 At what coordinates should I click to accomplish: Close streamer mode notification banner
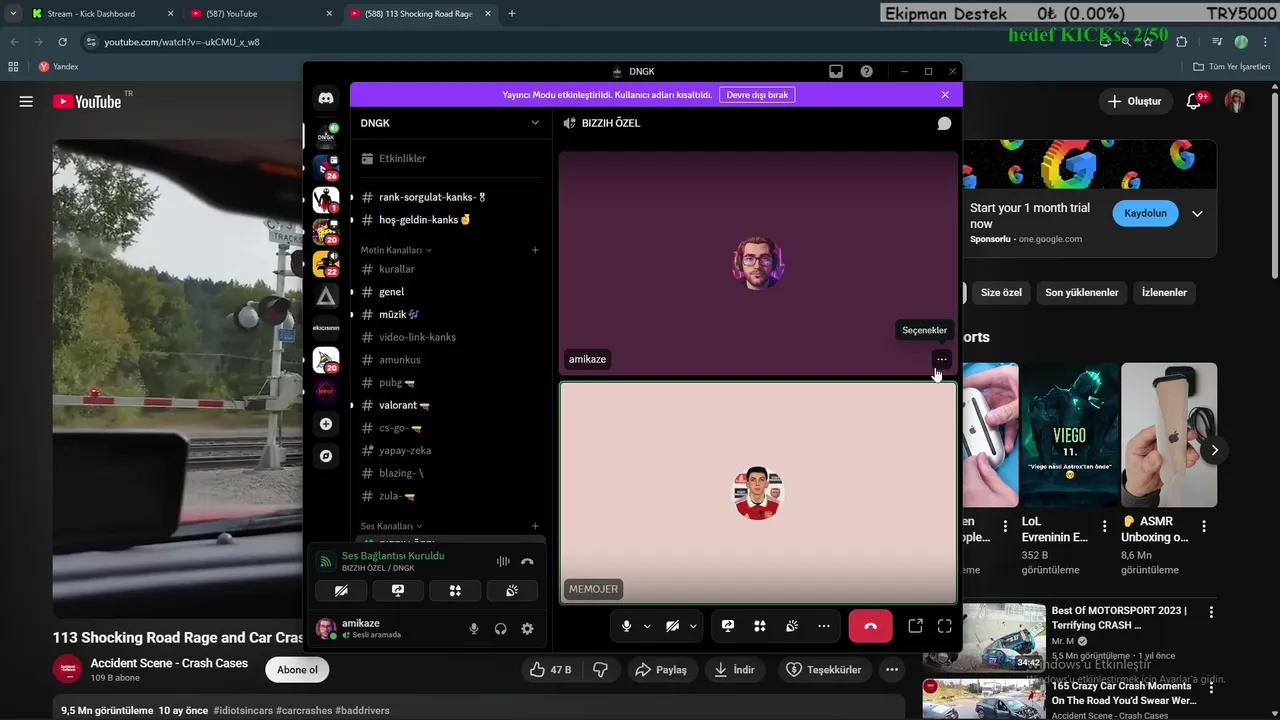[945, 95]
